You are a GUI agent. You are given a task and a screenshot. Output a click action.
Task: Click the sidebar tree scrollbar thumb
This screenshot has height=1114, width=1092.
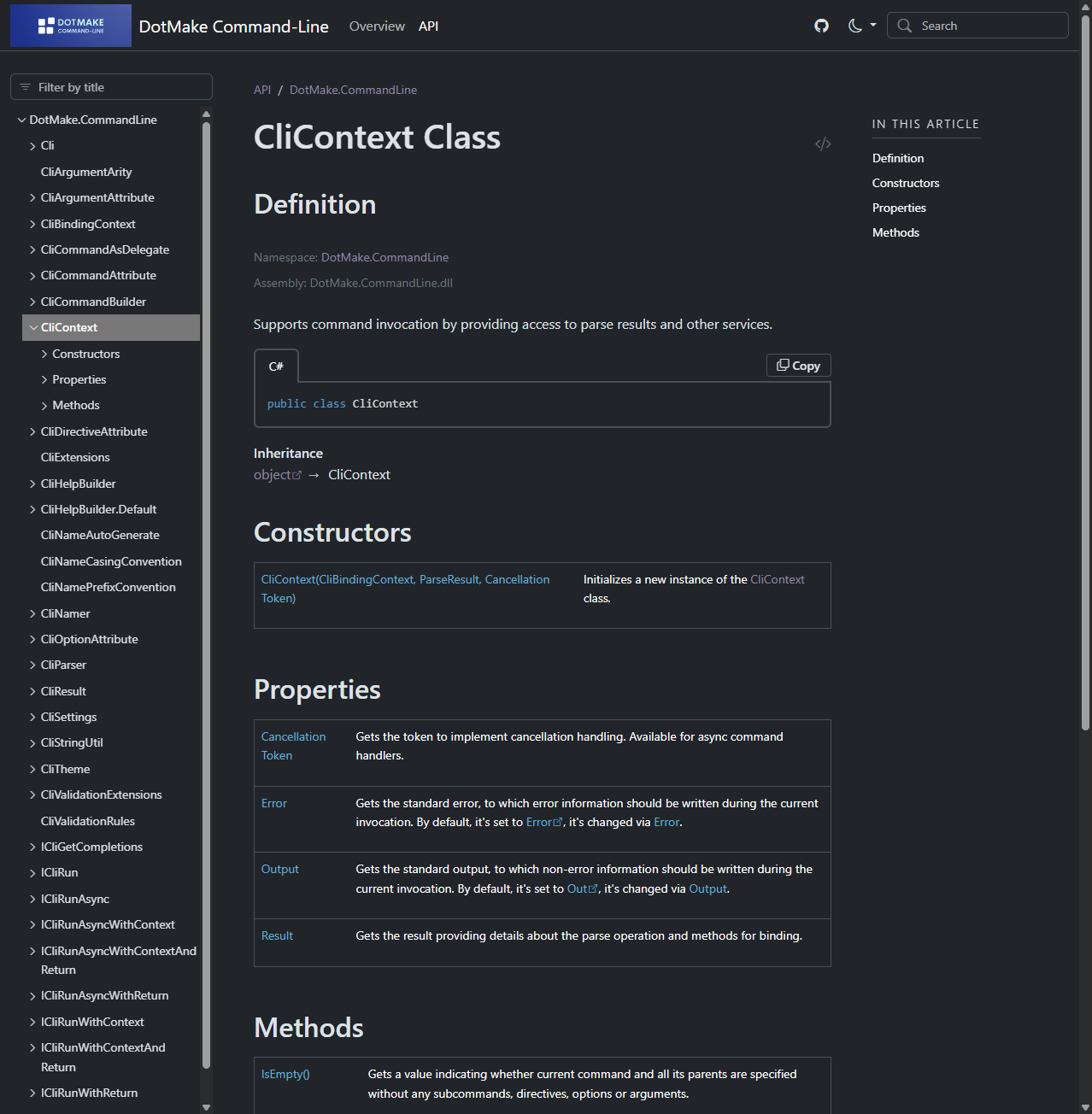(x=206, y=595)
